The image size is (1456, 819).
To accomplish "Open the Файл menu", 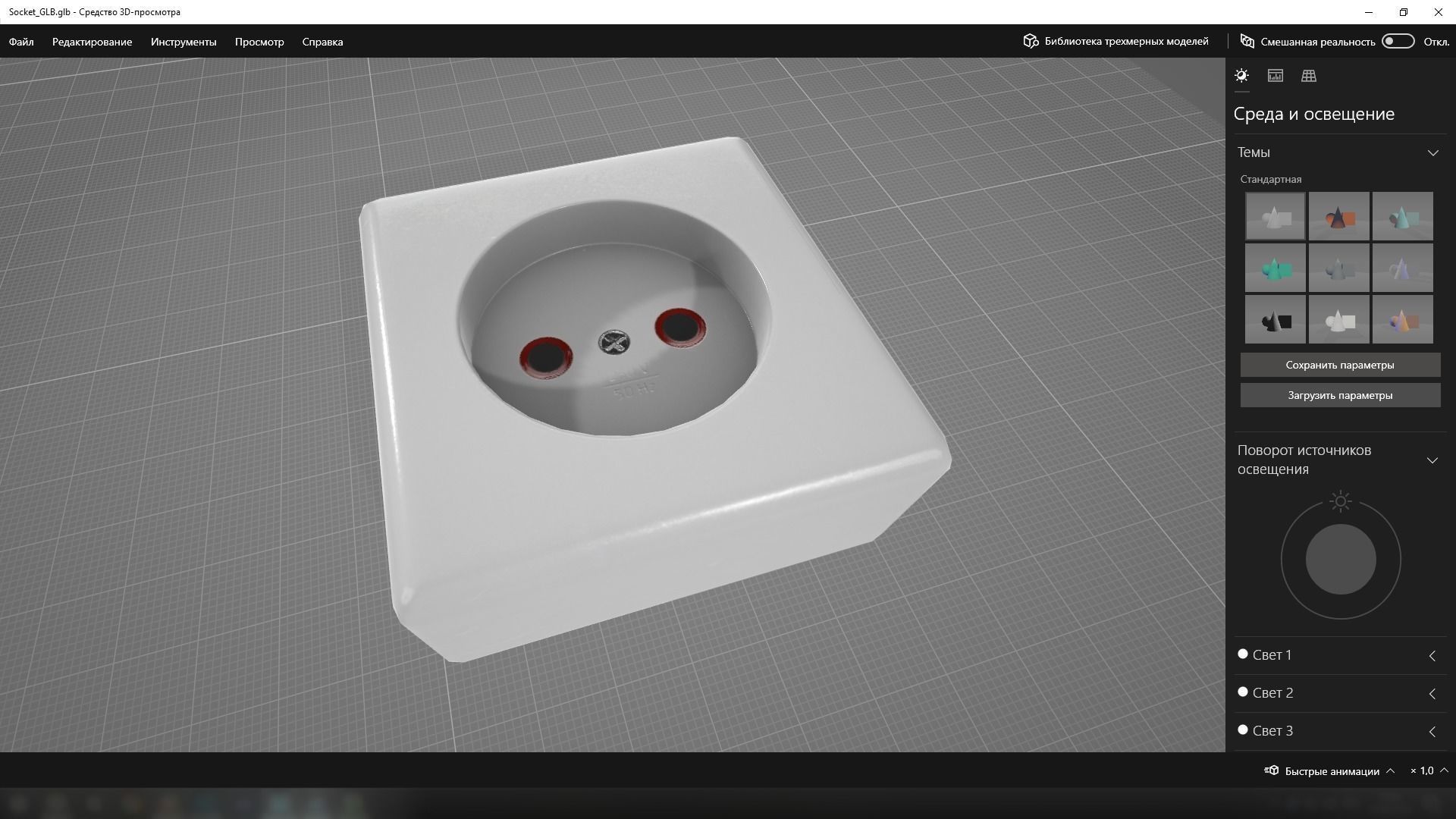I will click(21, 42).
